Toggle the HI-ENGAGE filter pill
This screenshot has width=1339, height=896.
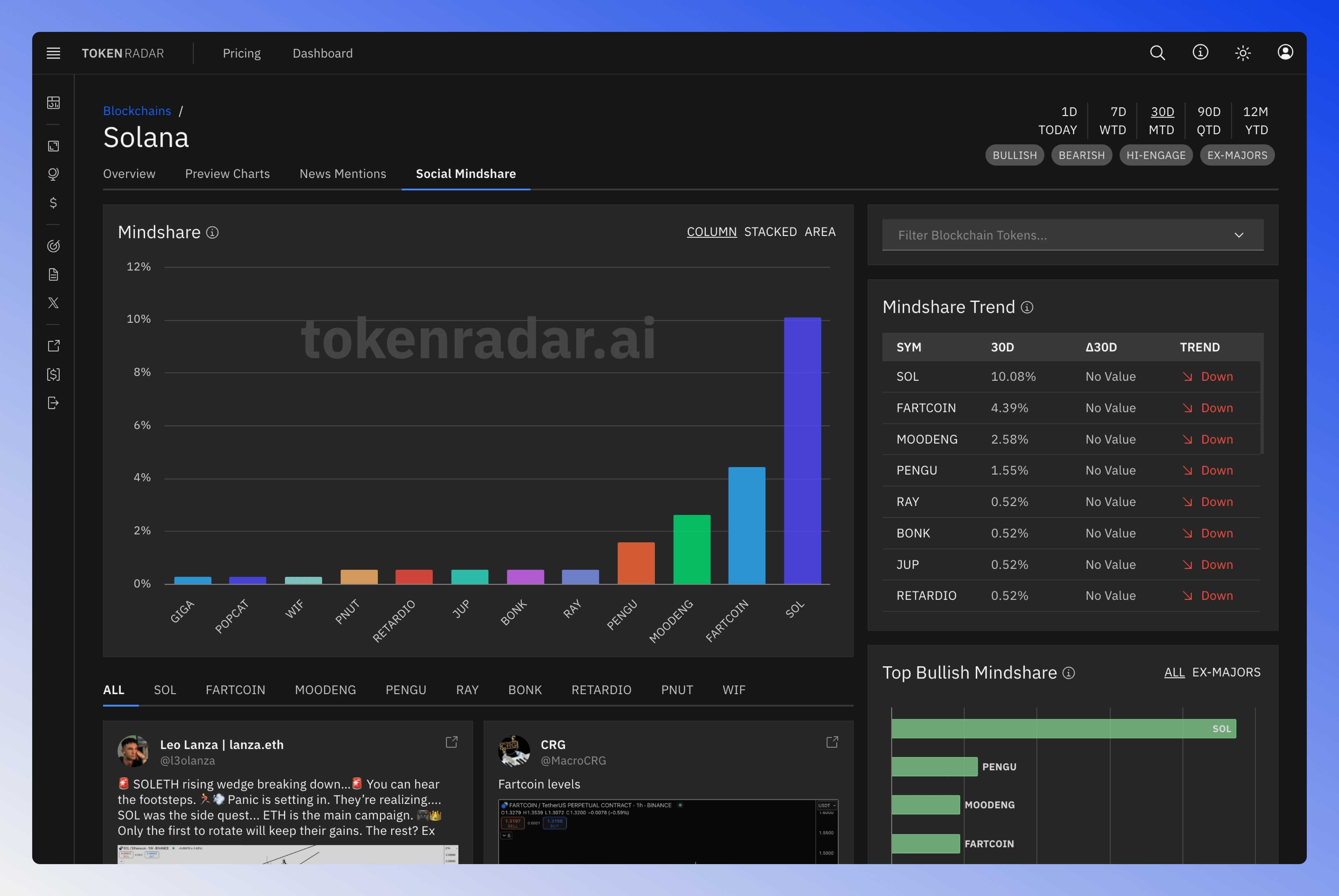tap(1156, 155)
